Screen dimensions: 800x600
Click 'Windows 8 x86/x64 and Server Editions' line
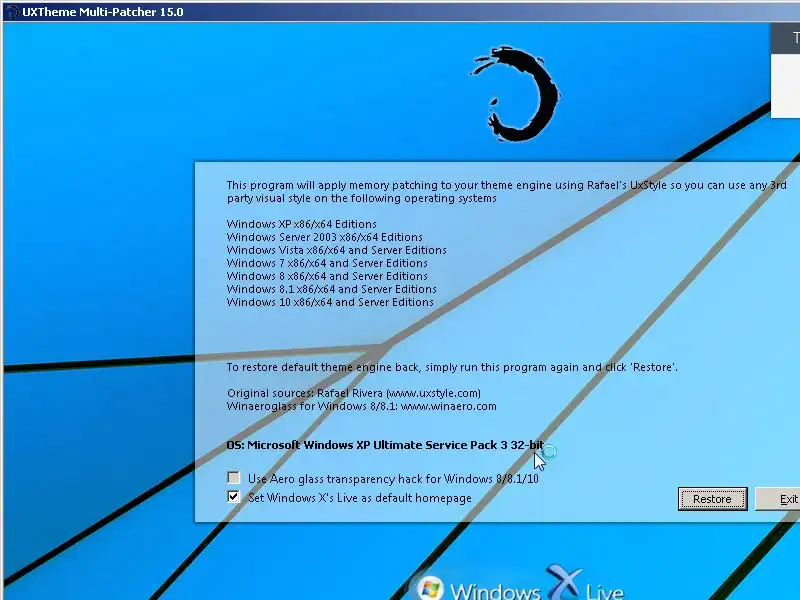(x=327, y=276)
